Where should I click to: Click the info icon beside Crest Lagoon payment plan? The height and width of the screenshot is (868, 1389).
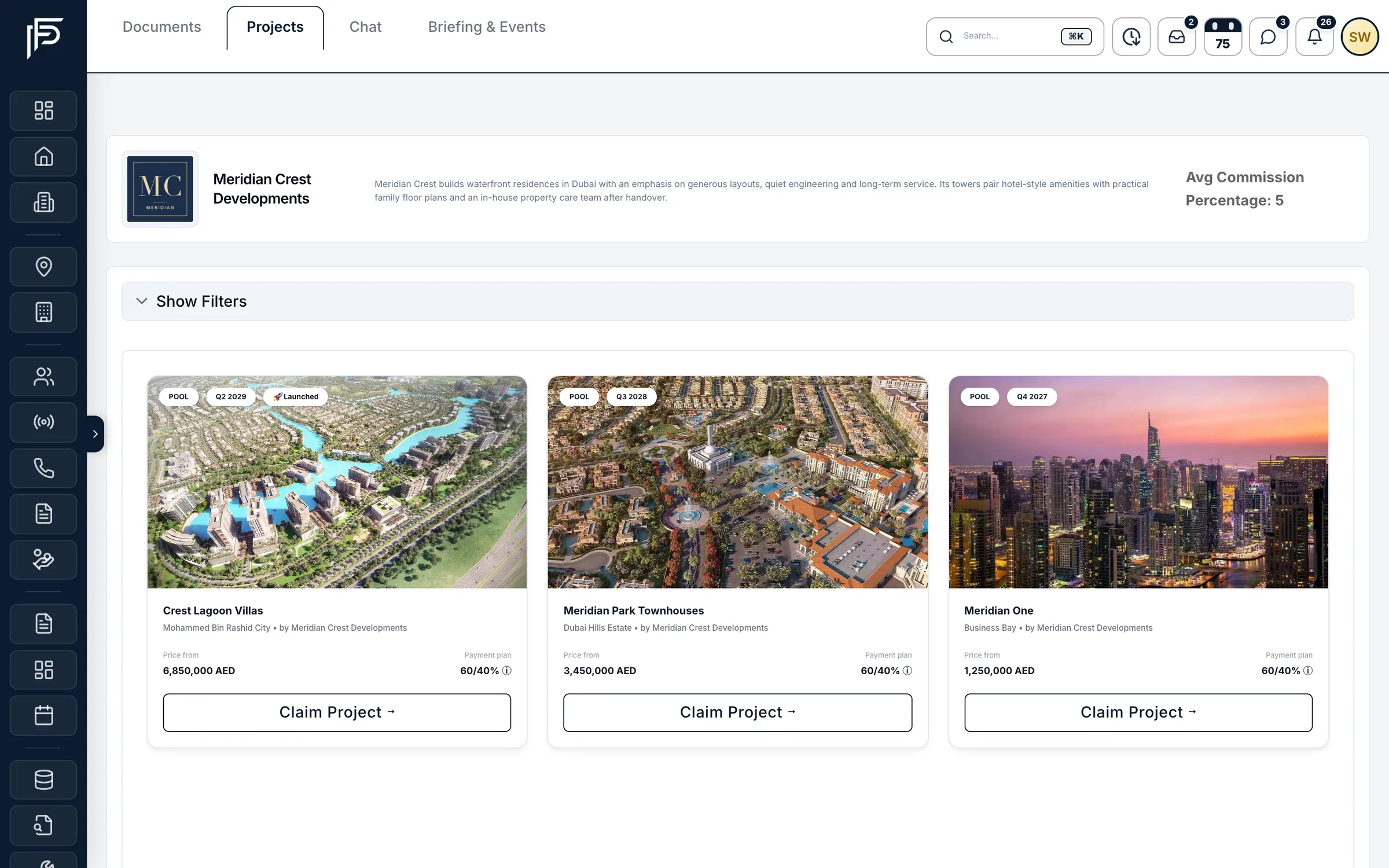[x=506, y=671]
